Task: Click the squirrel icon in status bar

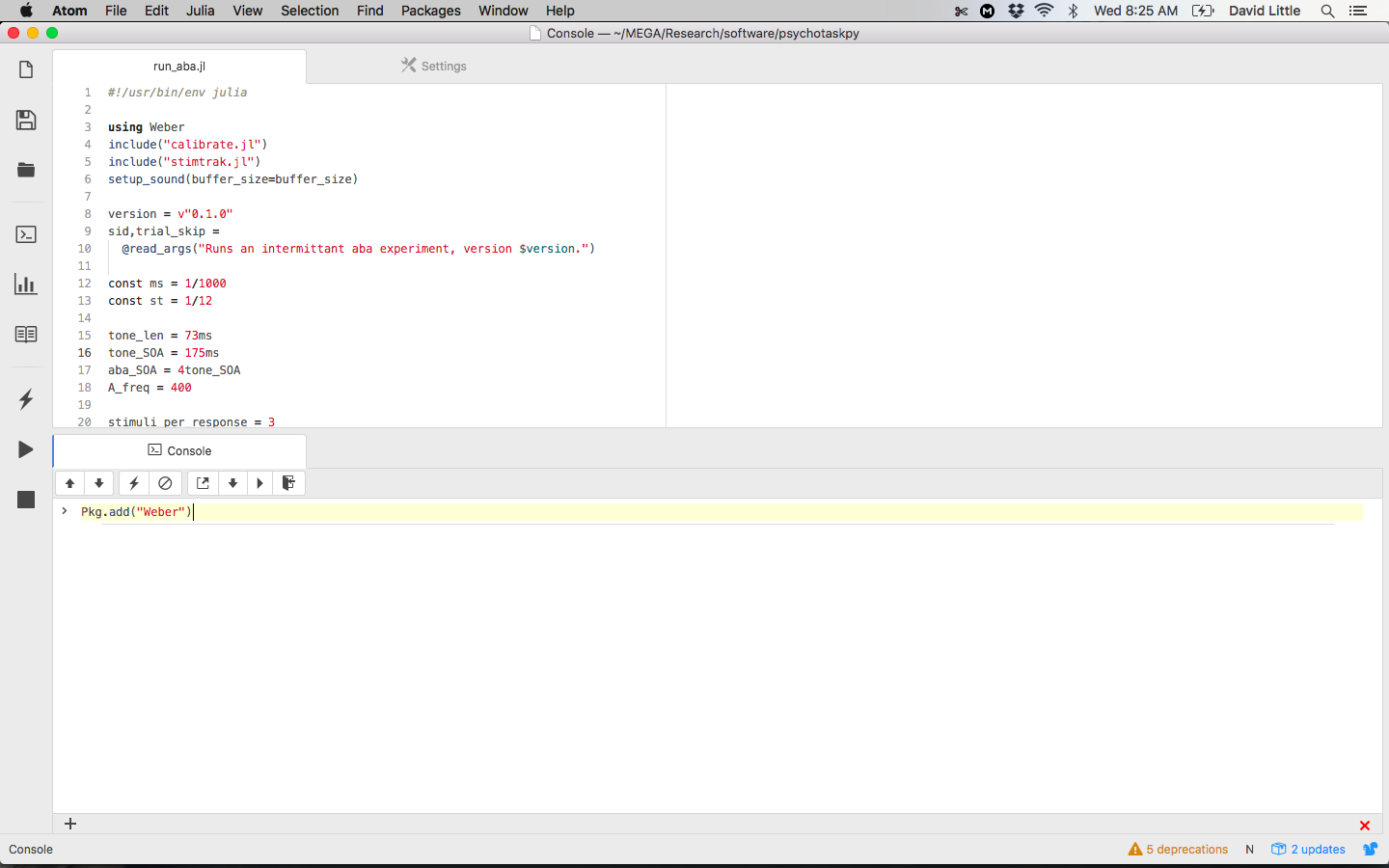Action: [x=1370, y=849]
